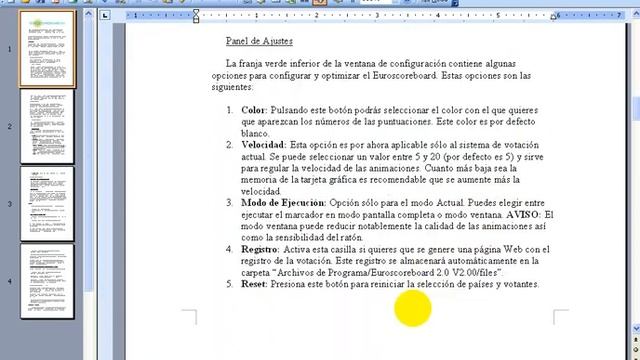Viewport: 640px width, 360px height.
Task: Click the thumbnail pane scroll-up arrow
Action: [x=89, y=13]
